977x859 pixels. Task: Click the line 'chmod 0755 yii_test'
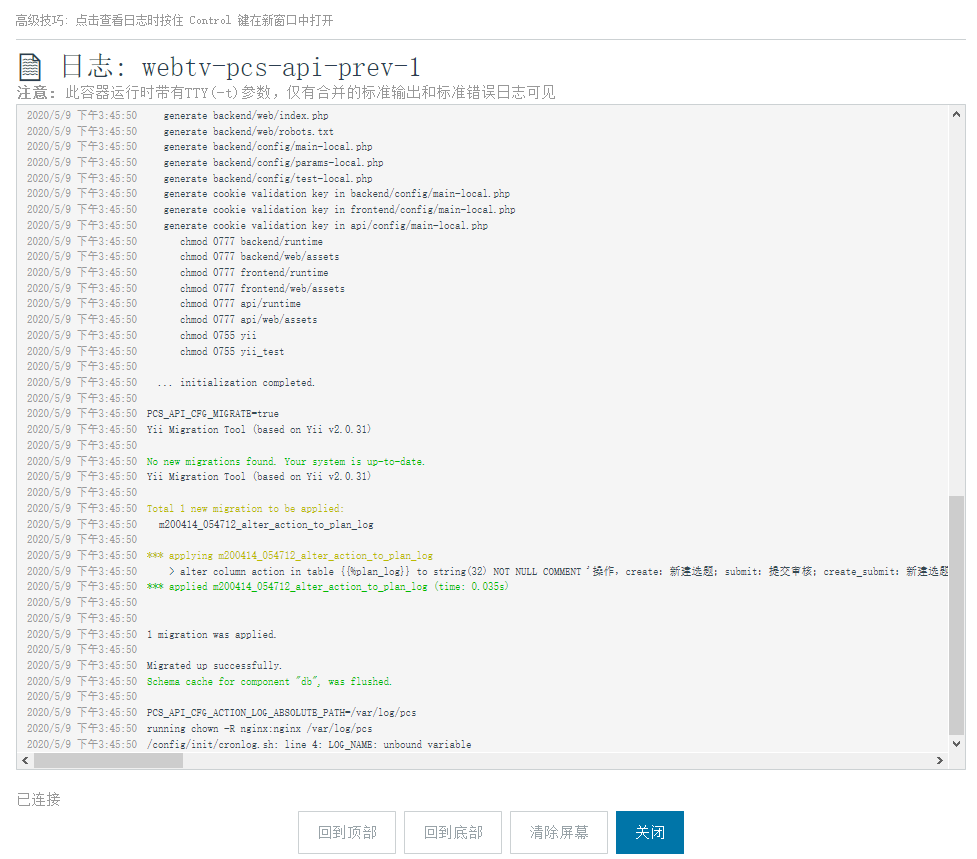click(x=232, y=351)
